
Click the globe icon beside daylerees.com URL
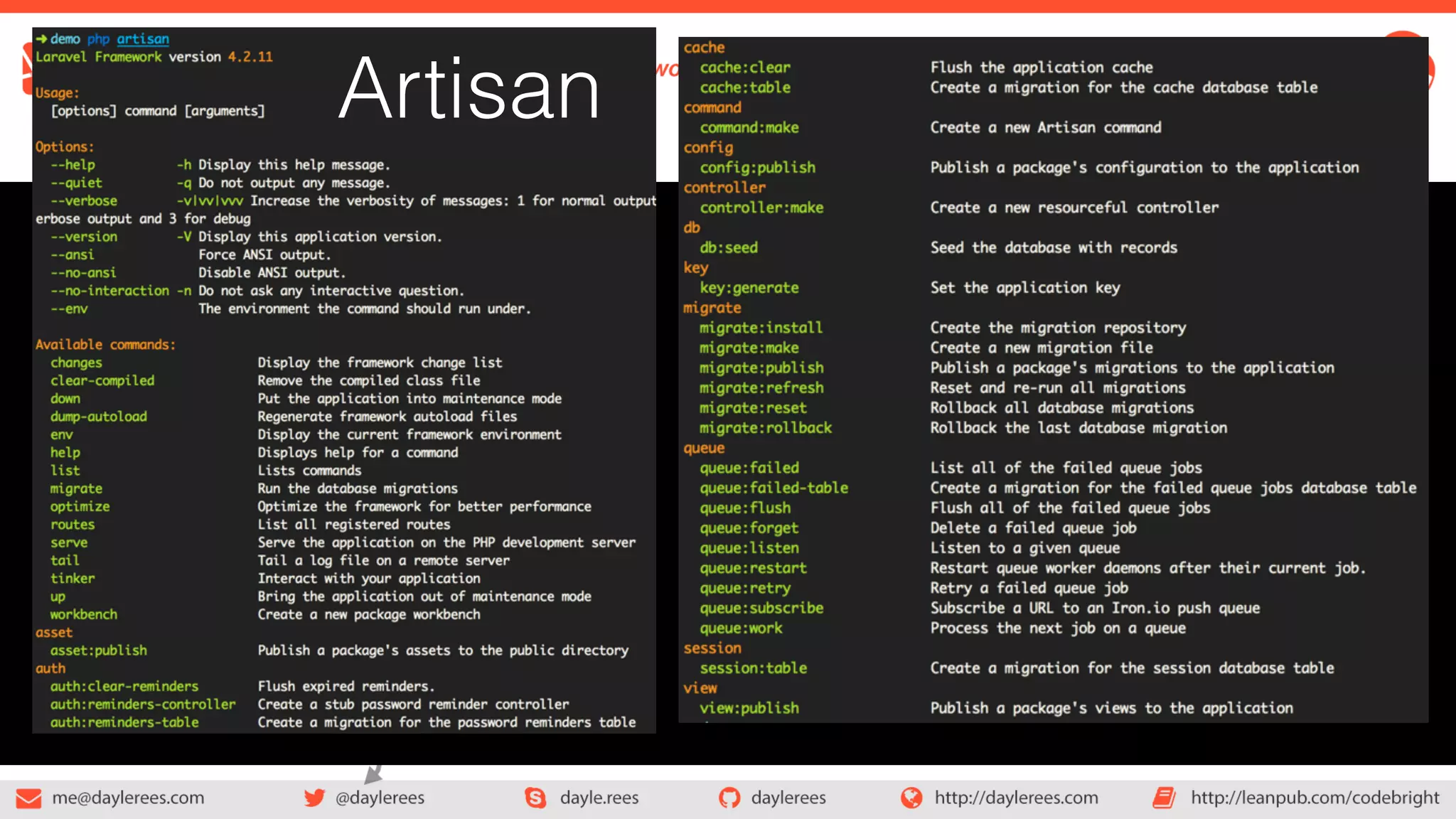coord(911,798)
